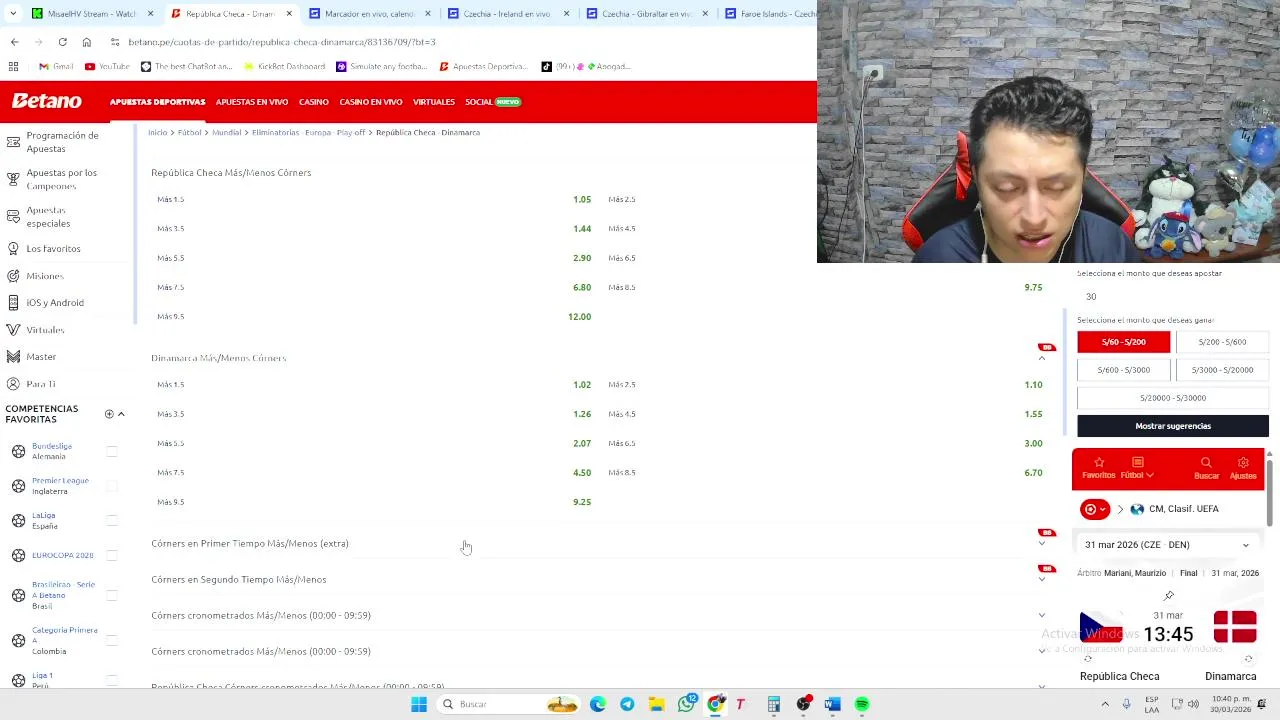The width and height of the screenshot is (1280, 720).
Task: Click the EUROCOPA 2028 ball icon
Action: click(18, 555)
